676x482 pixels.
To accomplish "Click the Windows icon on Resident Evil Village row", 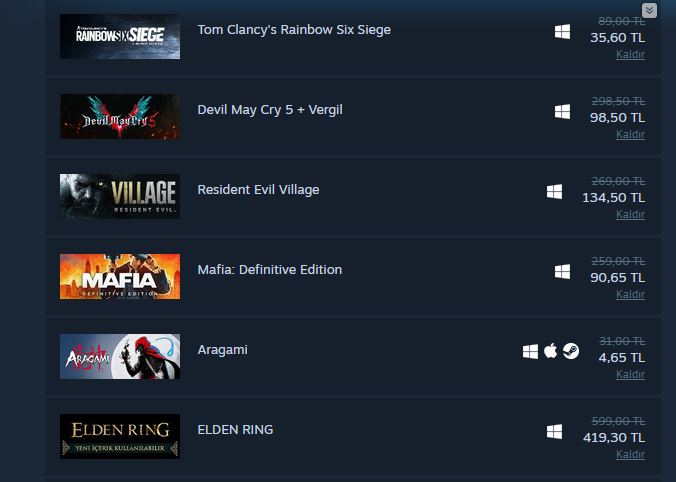I will click(554, 192).
